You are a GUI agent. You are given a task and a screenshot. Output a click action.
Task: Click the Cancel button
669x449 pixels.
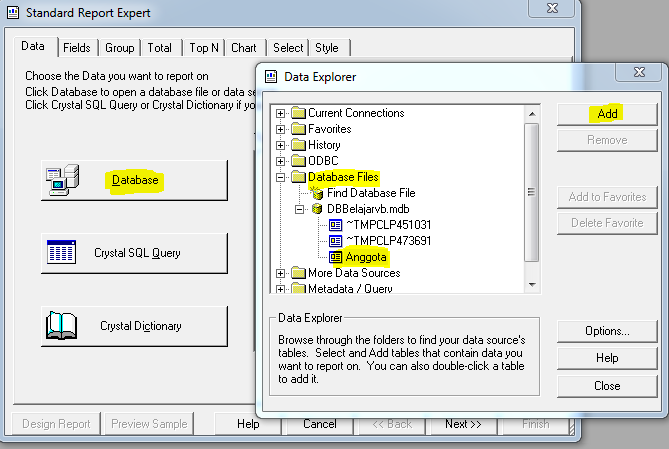[x=320, y=424]
